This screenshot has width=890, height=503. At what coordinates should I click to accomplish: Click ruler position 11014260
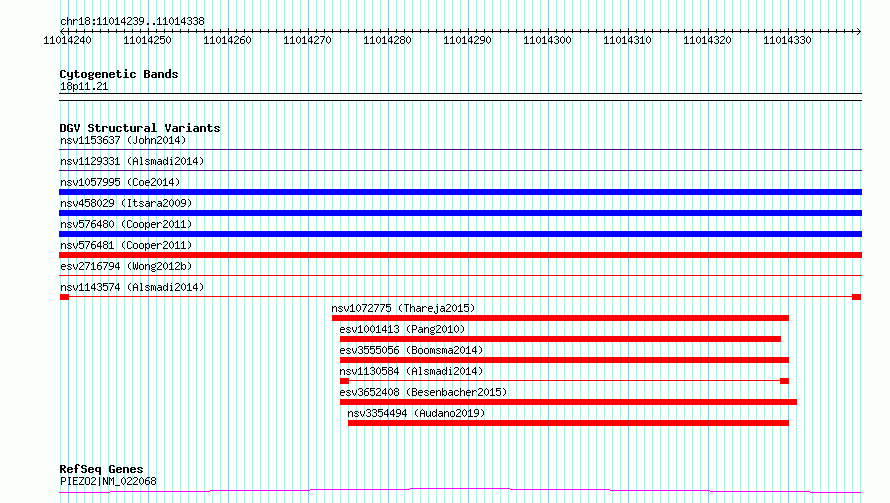pyautogui.click(x=228, y=40)
